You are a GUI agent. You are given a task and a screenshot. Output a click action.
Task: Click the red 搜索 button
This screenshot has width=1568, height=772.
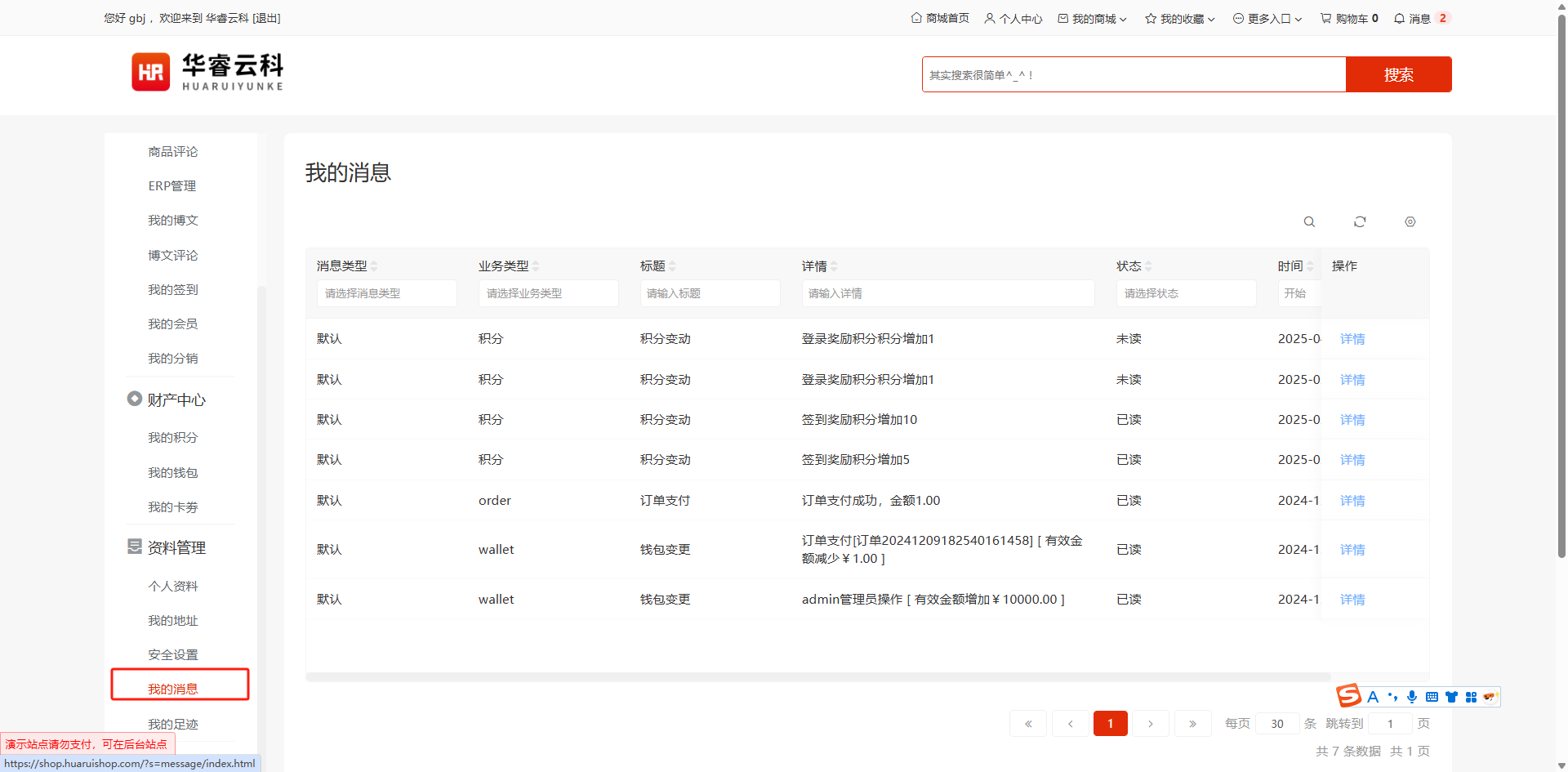point(1398,74)
